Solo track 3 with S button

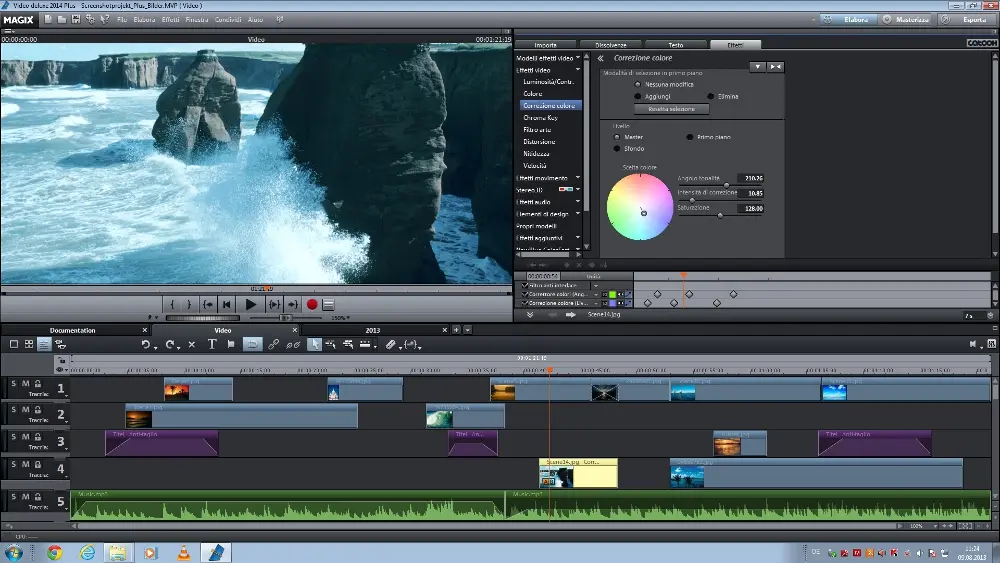pos(13,437)
